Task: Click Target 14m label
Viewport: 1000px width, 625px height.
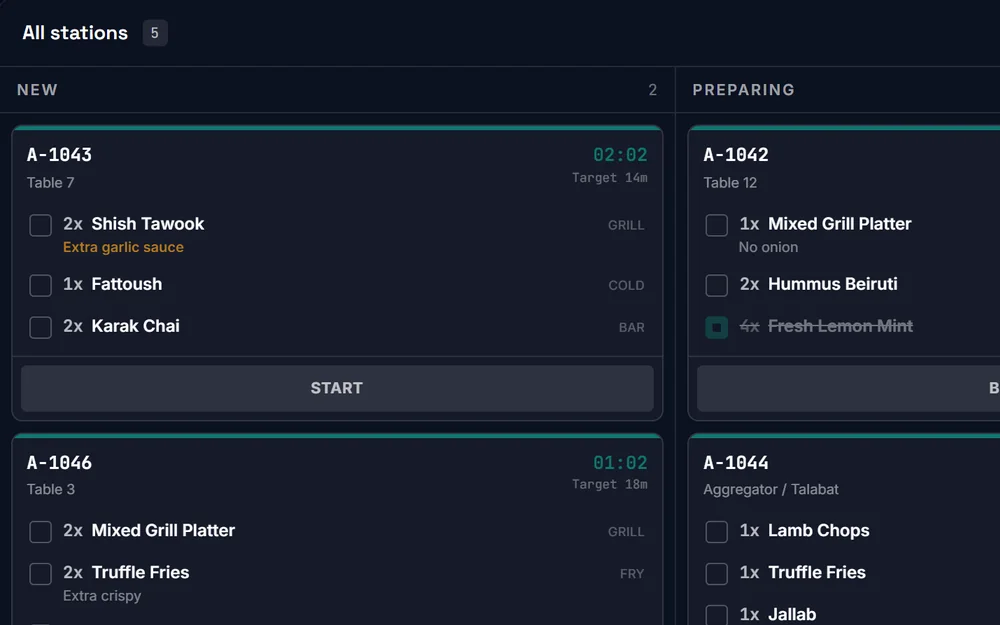Action: [610, 177]
